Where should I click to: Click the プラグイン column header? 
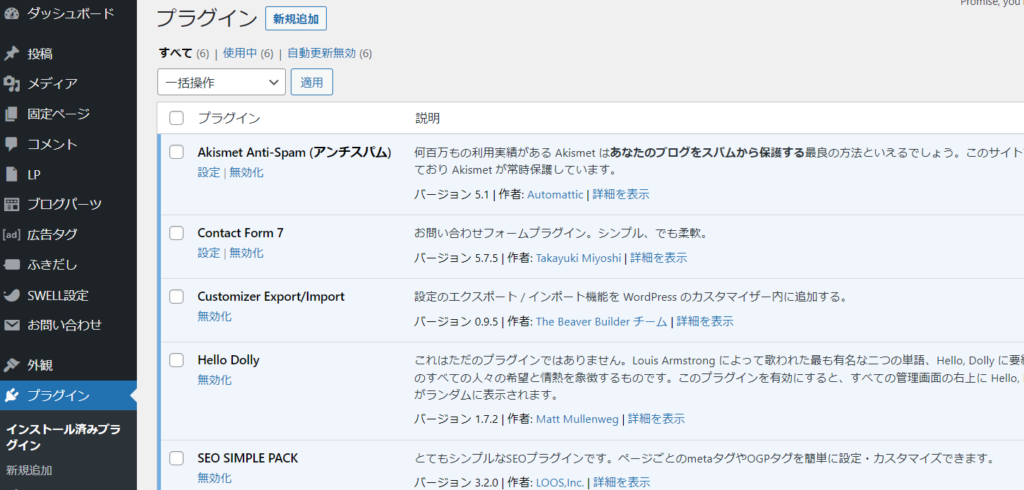pos(229,118)
